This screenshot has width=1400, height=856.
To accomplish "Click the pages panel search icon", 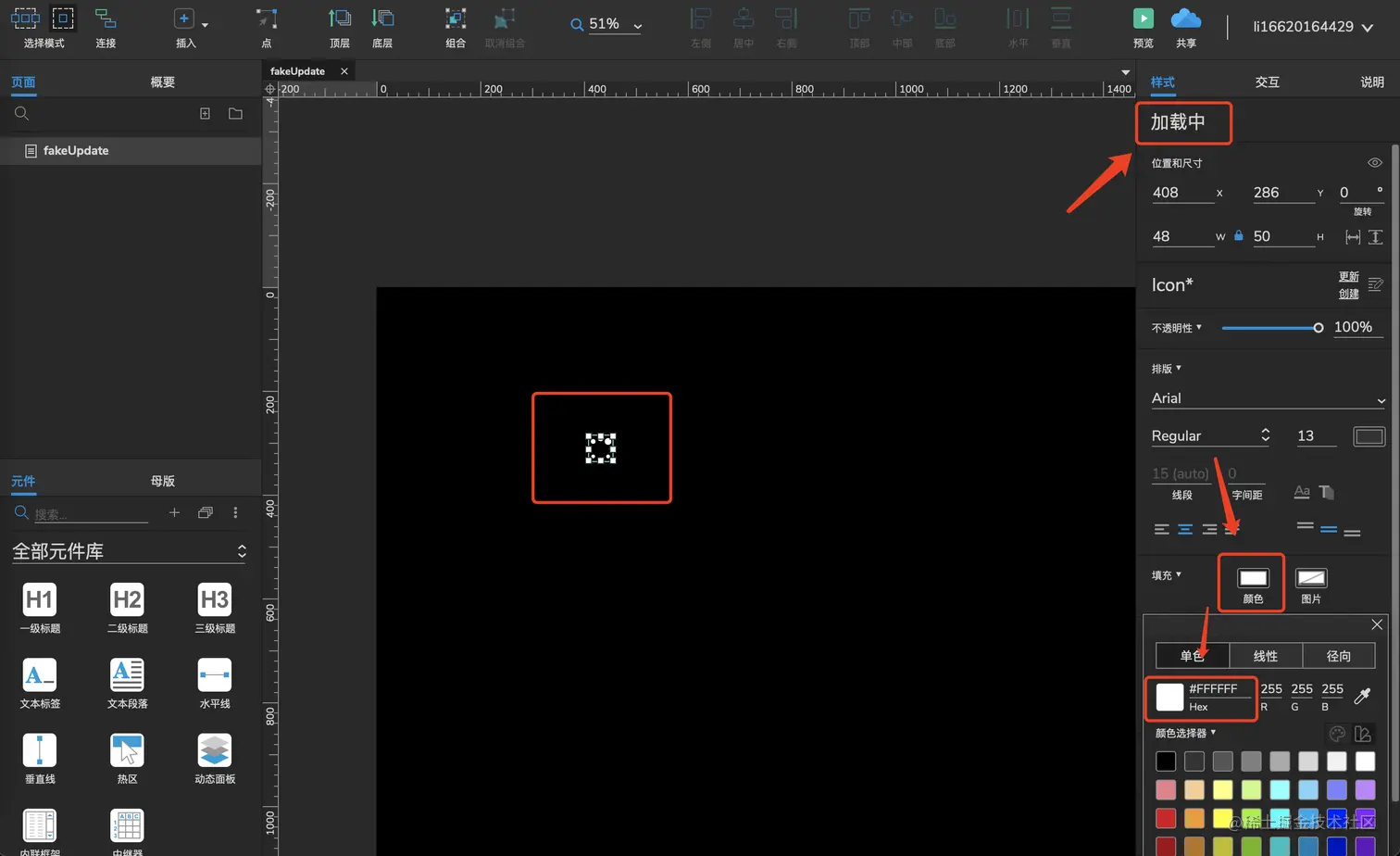I will tap(22, 113).
